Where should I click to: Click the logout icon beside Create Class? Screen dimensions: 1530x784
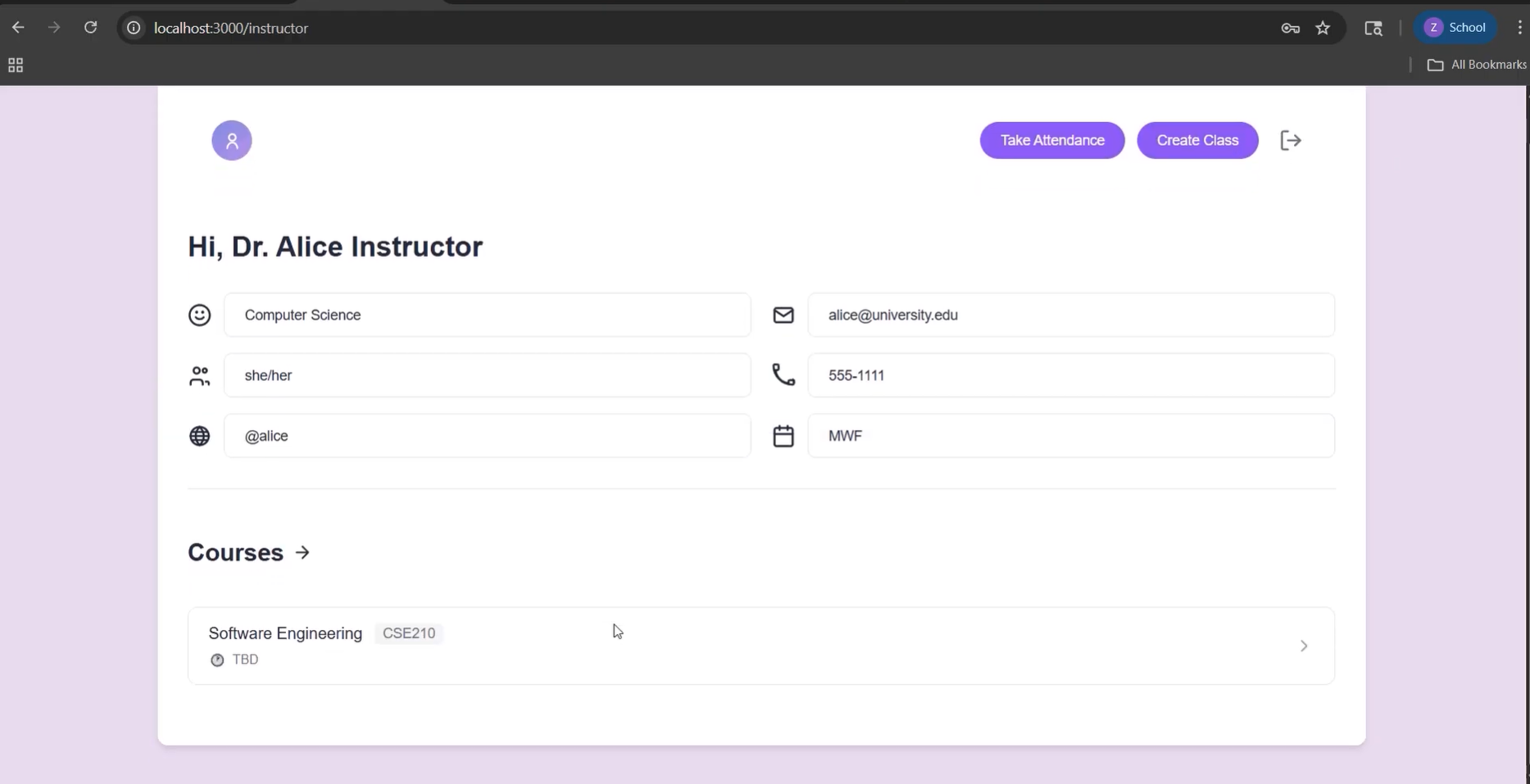pos(1291,140)
